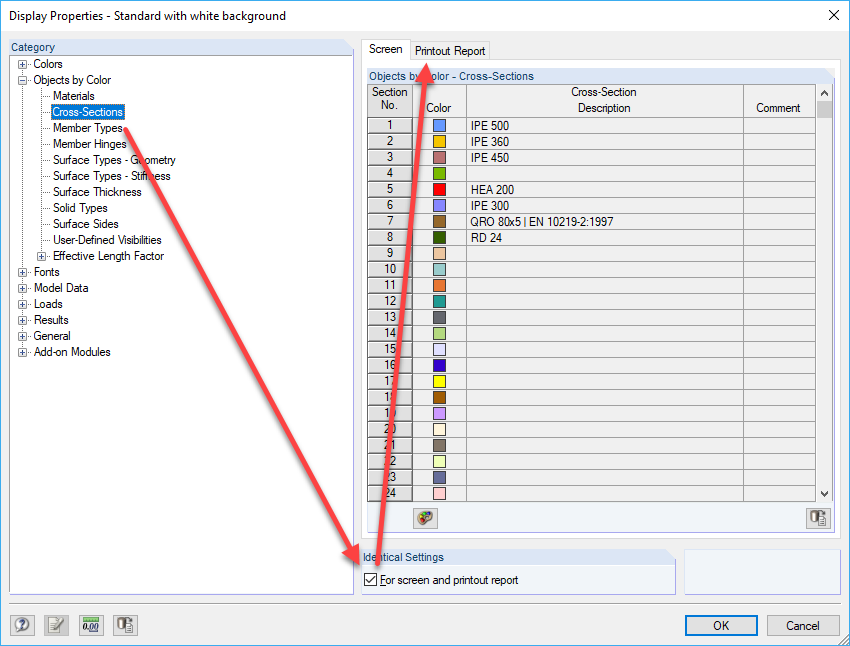850x646 pixels.
Task: Toggle identical settings for screen and printout
Action: click(371, 579)
